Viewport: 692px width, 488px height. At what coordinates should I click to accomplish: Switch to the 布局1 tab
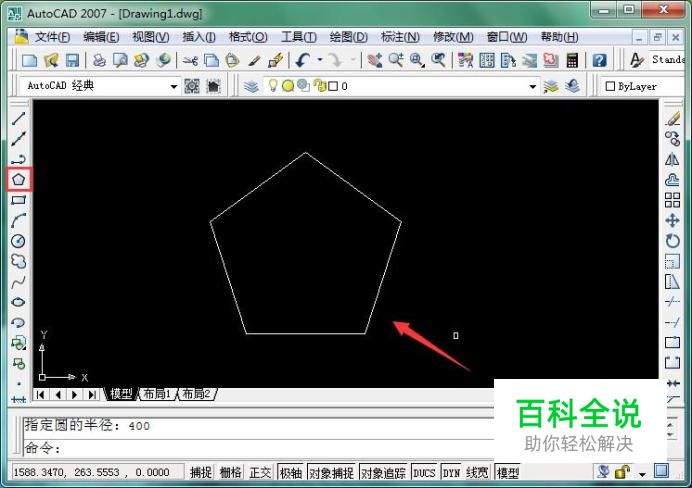click(157, 394)
